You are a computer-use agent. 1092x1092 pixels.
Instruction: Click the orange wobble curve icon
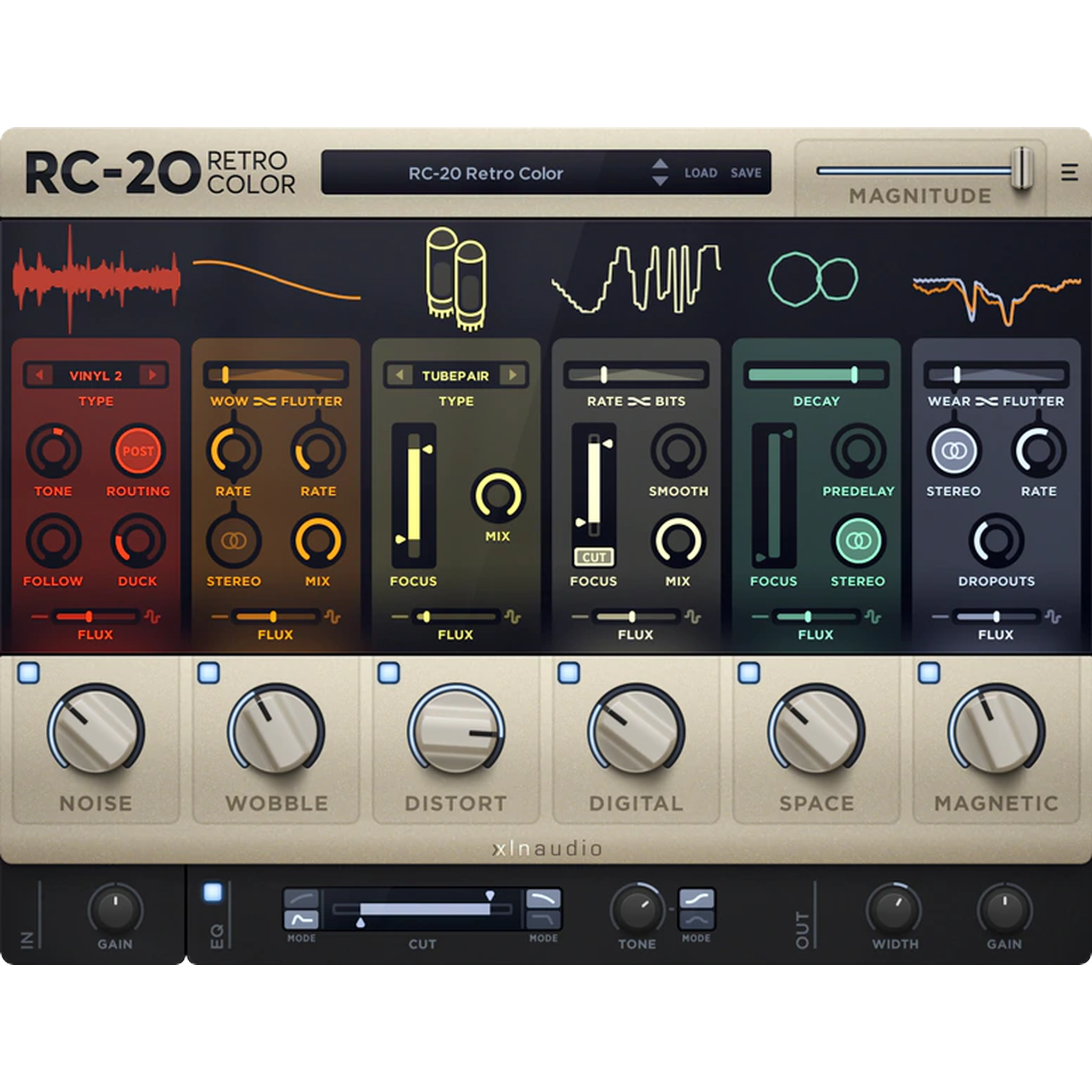[277, 283]
